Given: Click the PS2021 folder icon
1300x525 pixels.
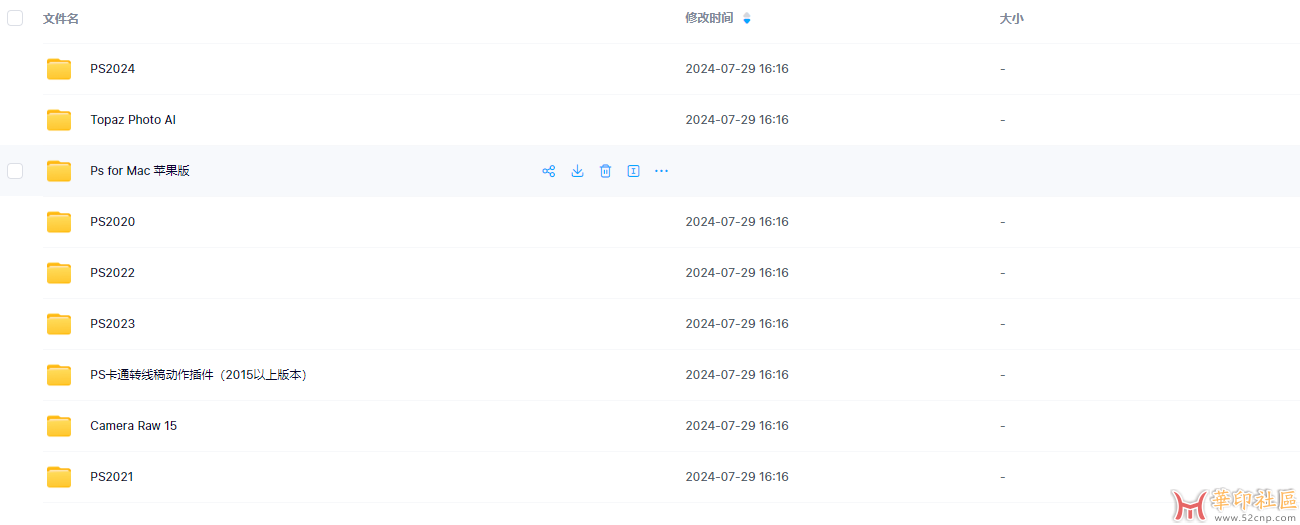Looking at the screenshot, I should 59,477.
